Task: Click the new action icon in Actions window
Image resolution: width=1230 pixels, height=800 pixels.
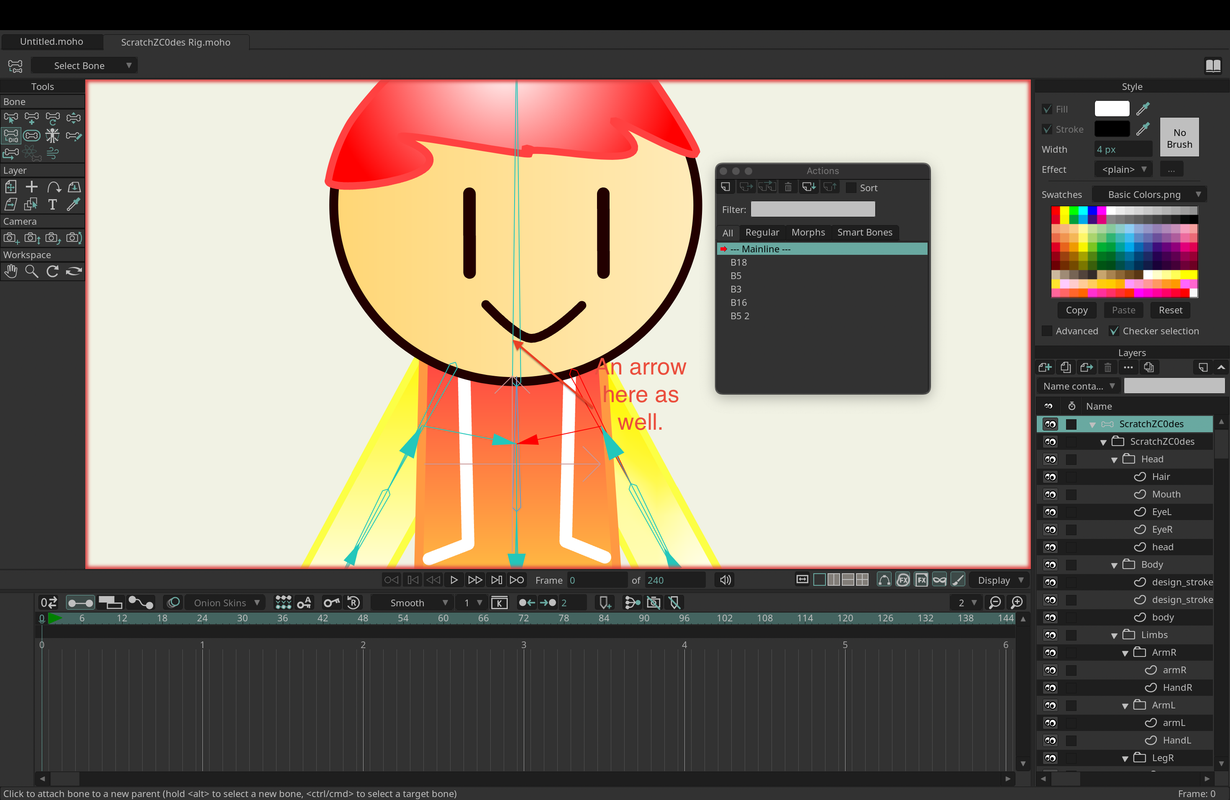Action: coord(726,187)
